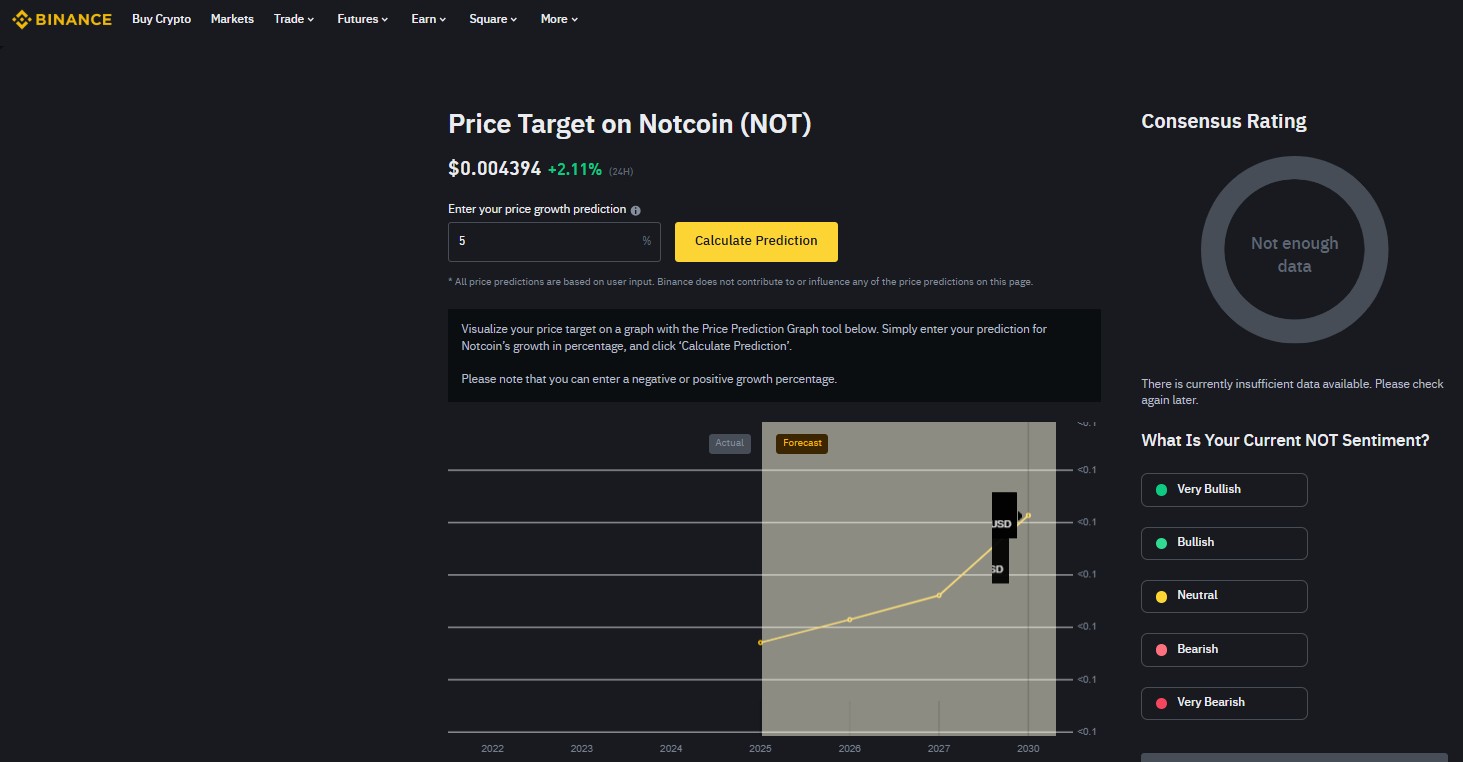The image size is (1463, 762).
Task: Click the 2025 forecast data point
Action: click(x=761, y=642)
